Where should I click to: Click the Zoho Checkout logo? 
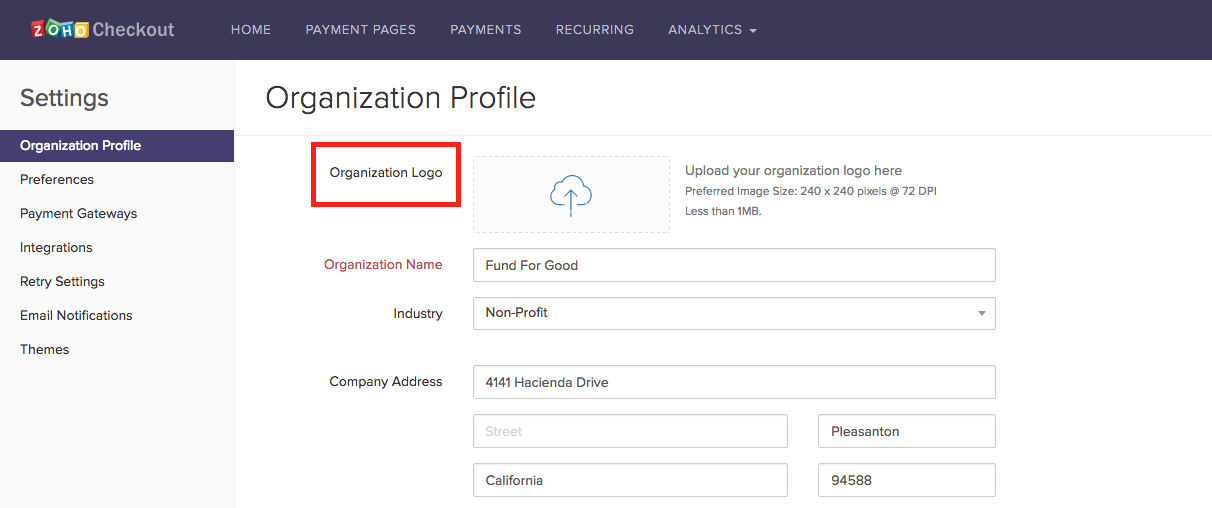click(103, 30)
